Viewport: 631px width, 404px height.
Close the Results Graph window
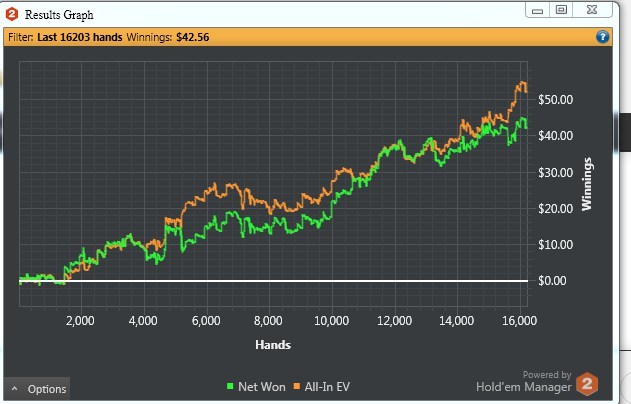click(592, 10)
